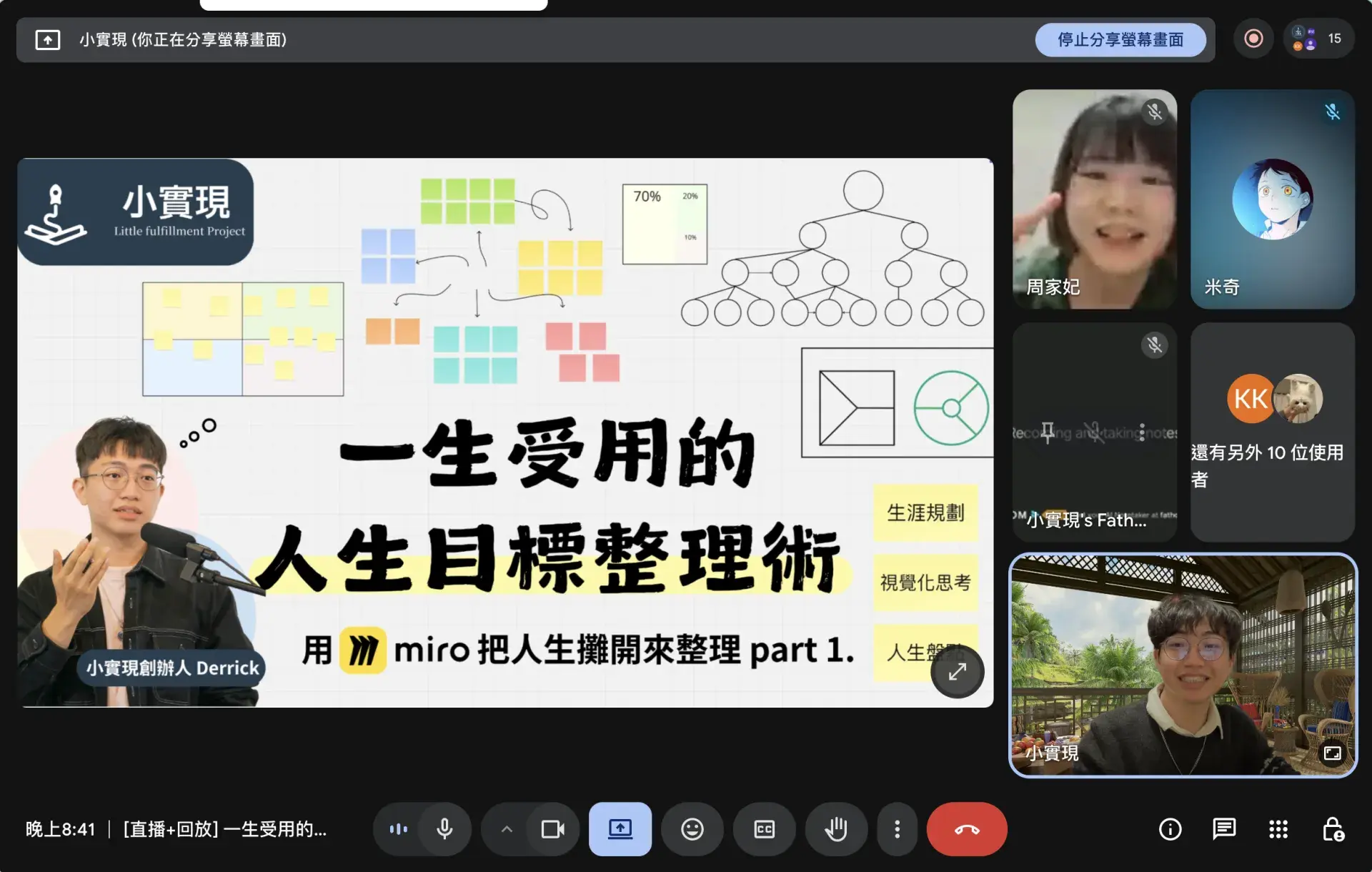Toggle closed captions
This screenshot has width=1372, height=872.
764,829
